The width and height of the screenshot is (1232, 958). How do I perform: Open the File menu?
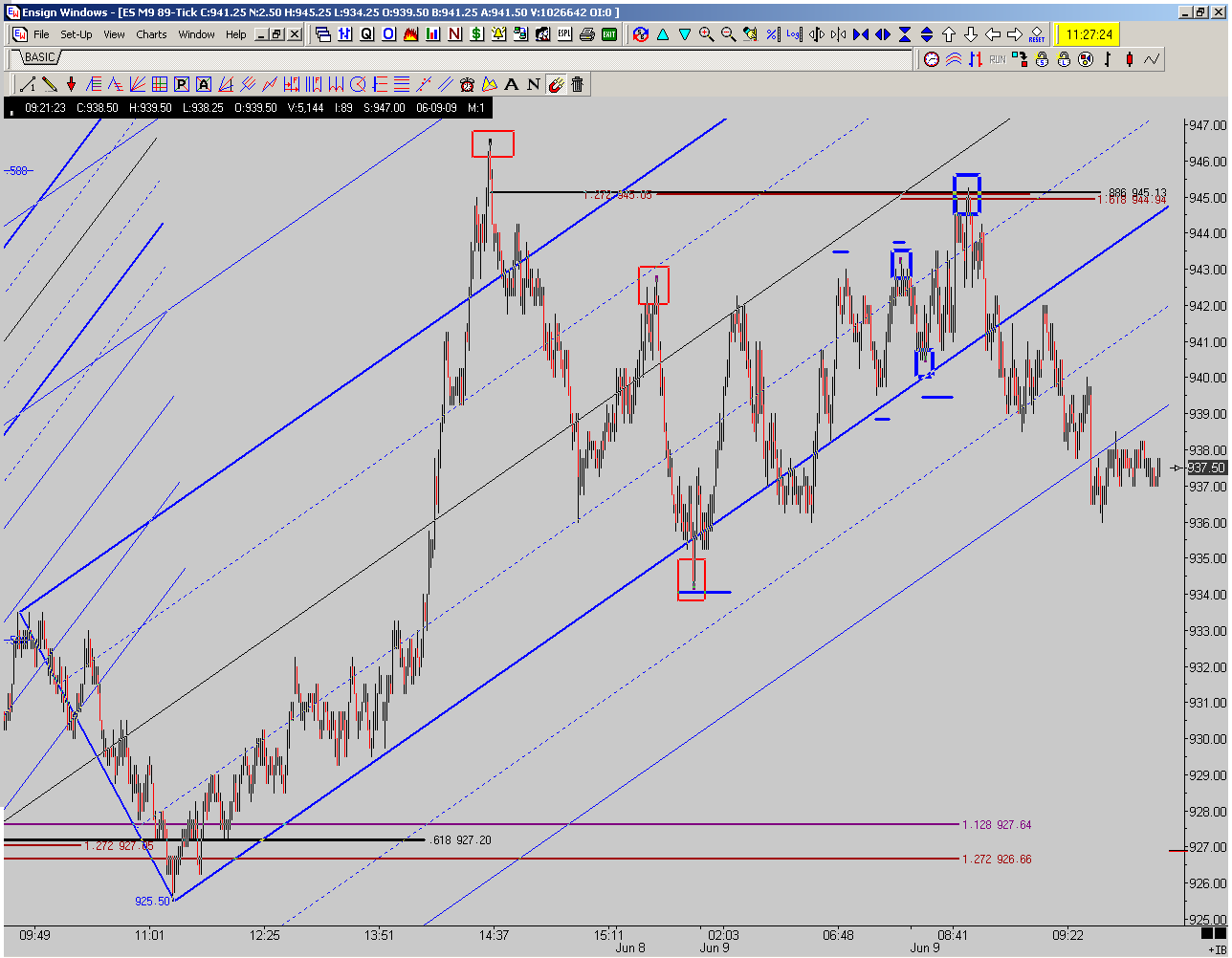[41, 34]
